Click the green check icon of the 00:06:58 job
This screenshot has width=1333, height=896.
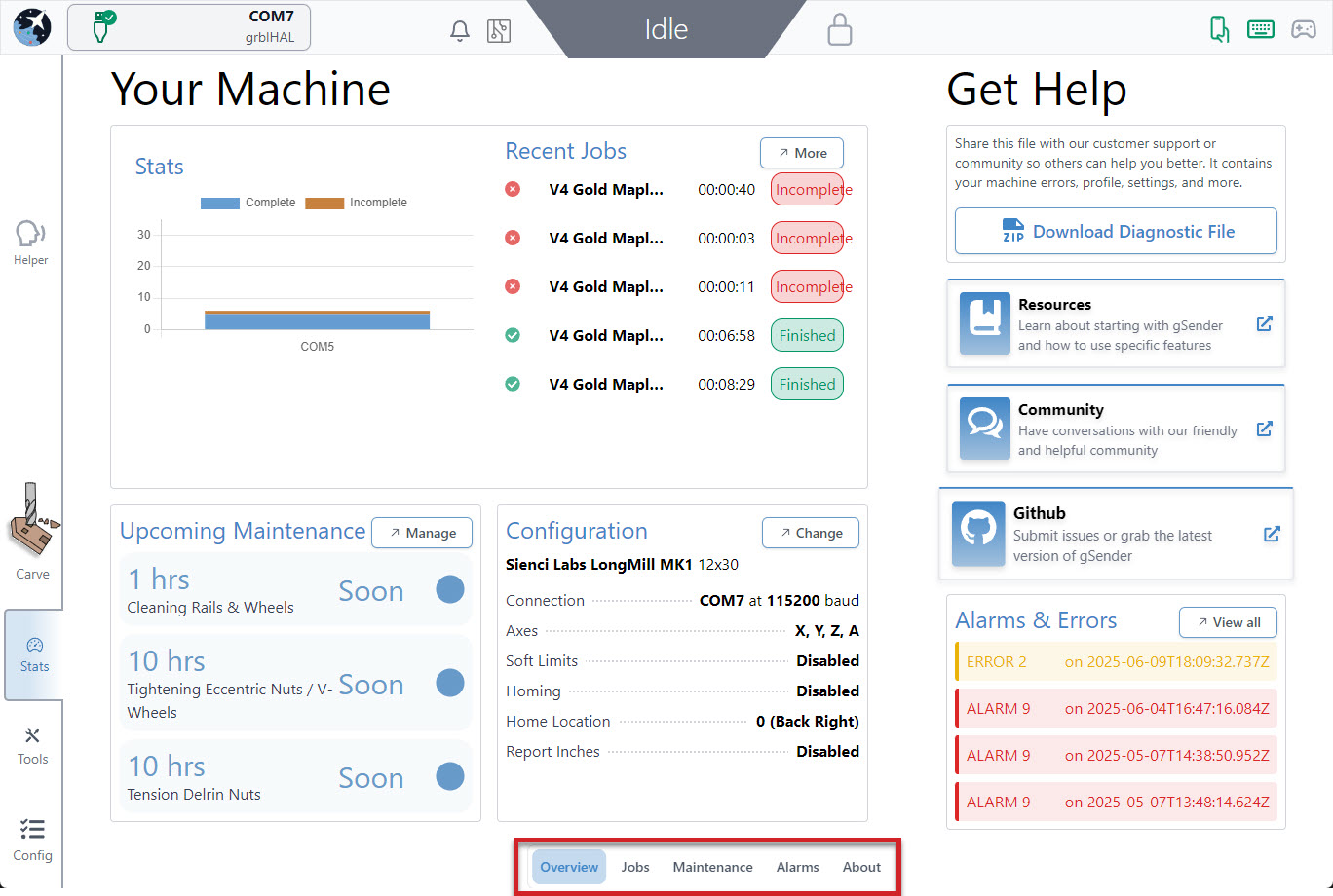[513, 335]
